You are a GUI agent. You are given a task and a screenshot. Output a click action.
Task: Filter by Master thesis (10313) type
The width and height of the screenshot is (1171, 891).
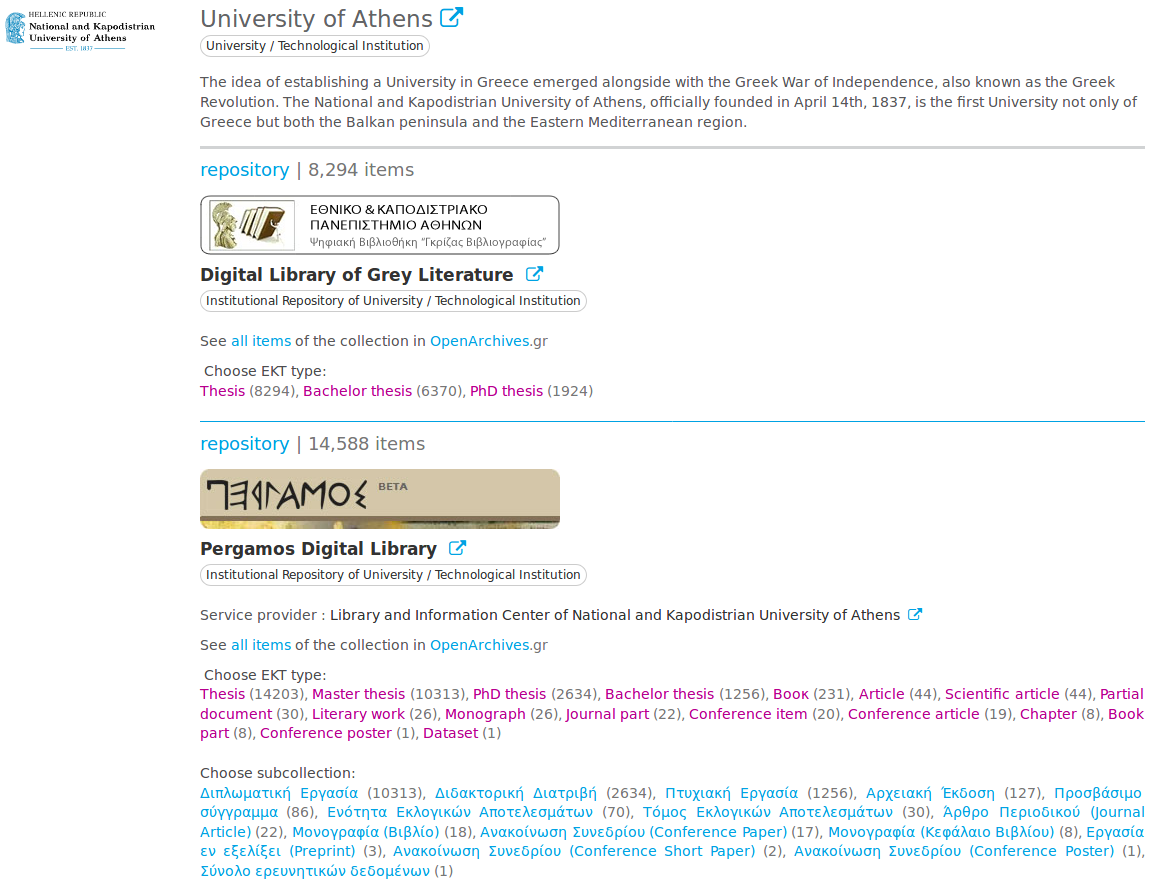pos(358,694)
